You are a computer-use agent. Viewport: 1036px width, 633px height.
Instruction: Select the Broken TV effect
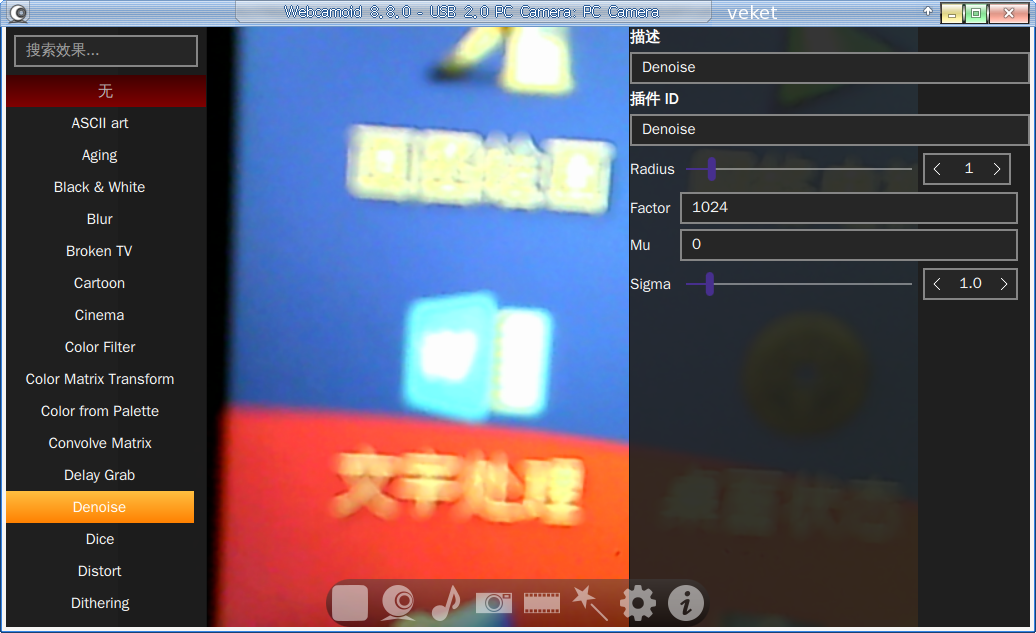coord(100,251)
